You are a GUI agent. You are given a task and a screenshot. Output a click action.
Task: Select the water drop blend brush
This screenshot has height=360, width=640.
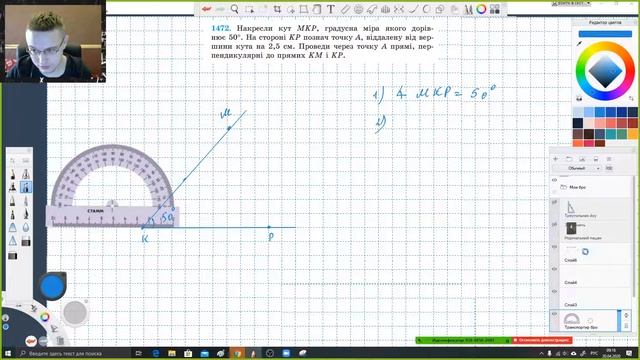26,227
